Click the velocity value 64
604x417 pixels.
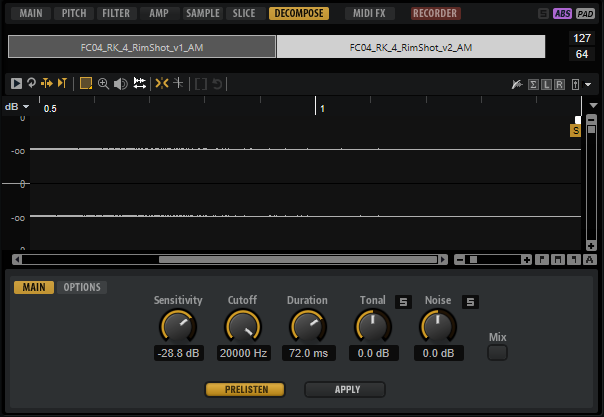[582, 54]
